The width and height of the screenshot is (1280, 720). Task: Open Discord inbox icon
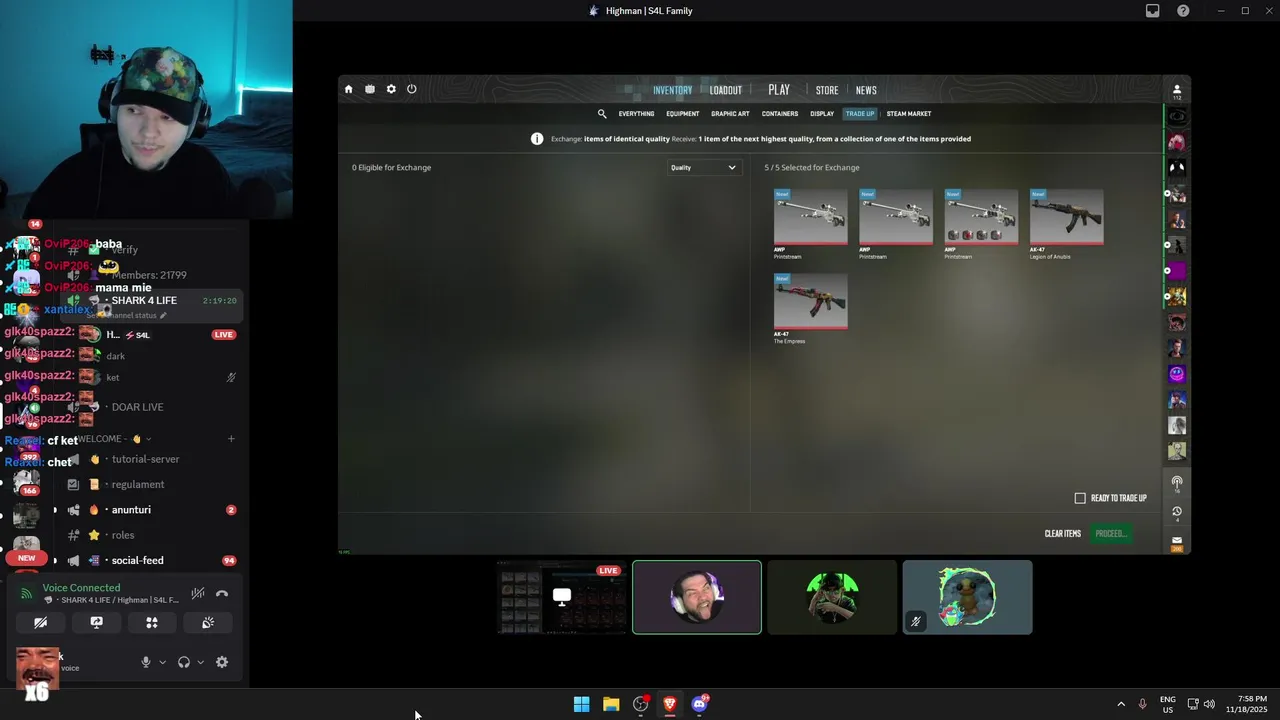(x=1153, y=11)
